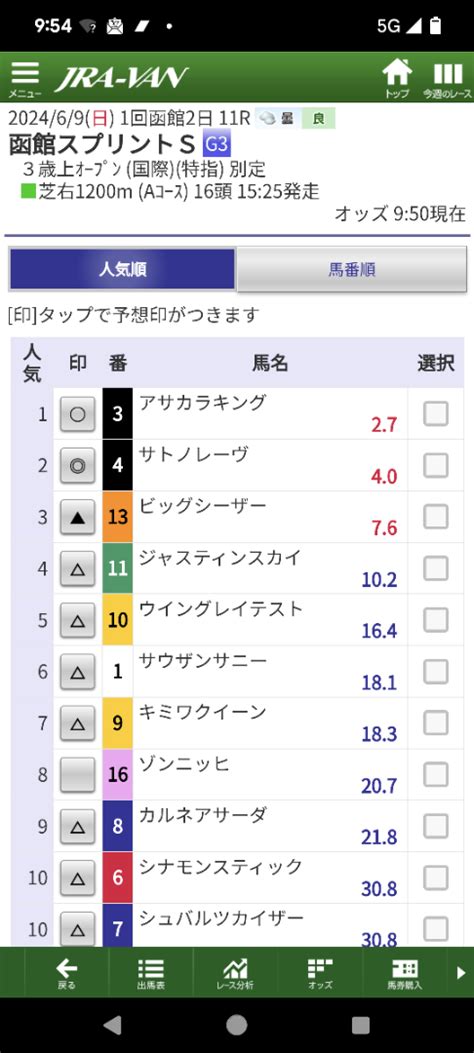Image resolution: width=474 pixels, height=1053 pixels.
Task: Open 出馬表 list icon
Action: coord(150,972)
